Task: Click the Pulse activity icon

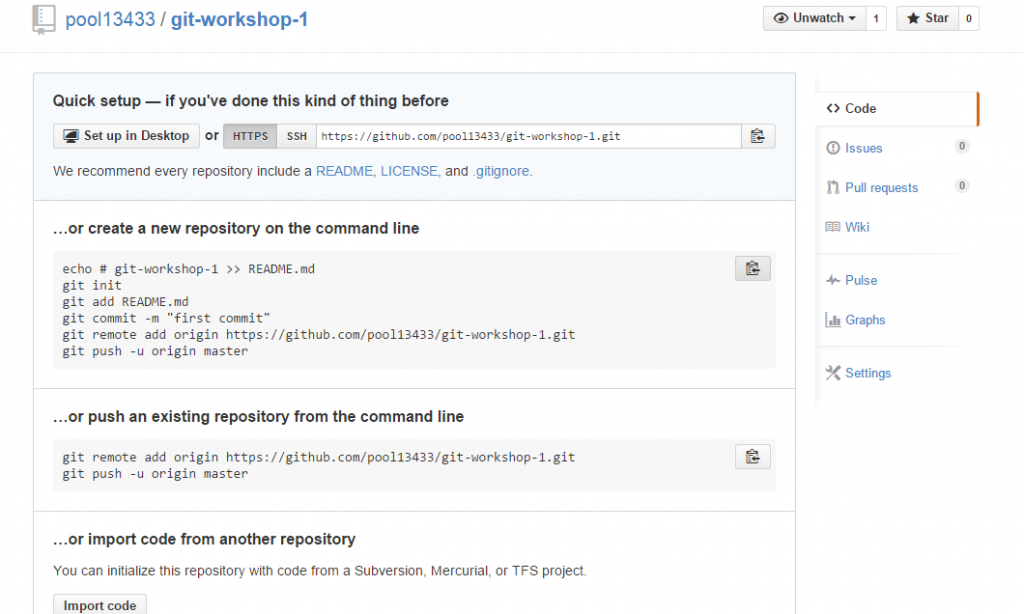Action: [x=833, y=280]
